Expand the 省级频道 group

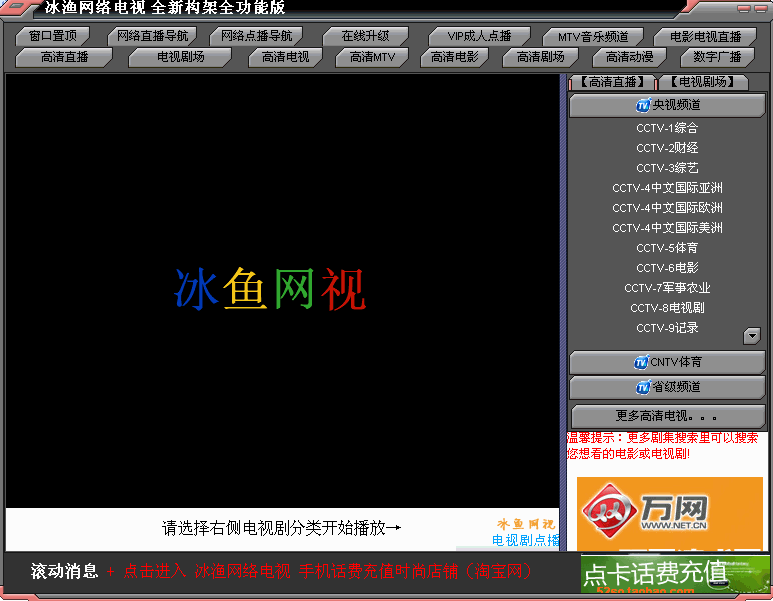coord(668,387)
